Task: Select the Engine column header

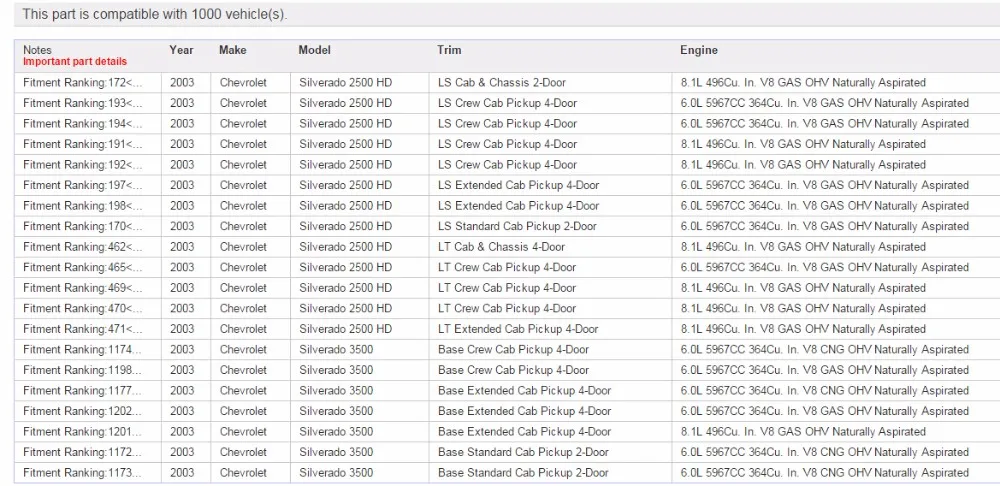Action: pos(698,50)
